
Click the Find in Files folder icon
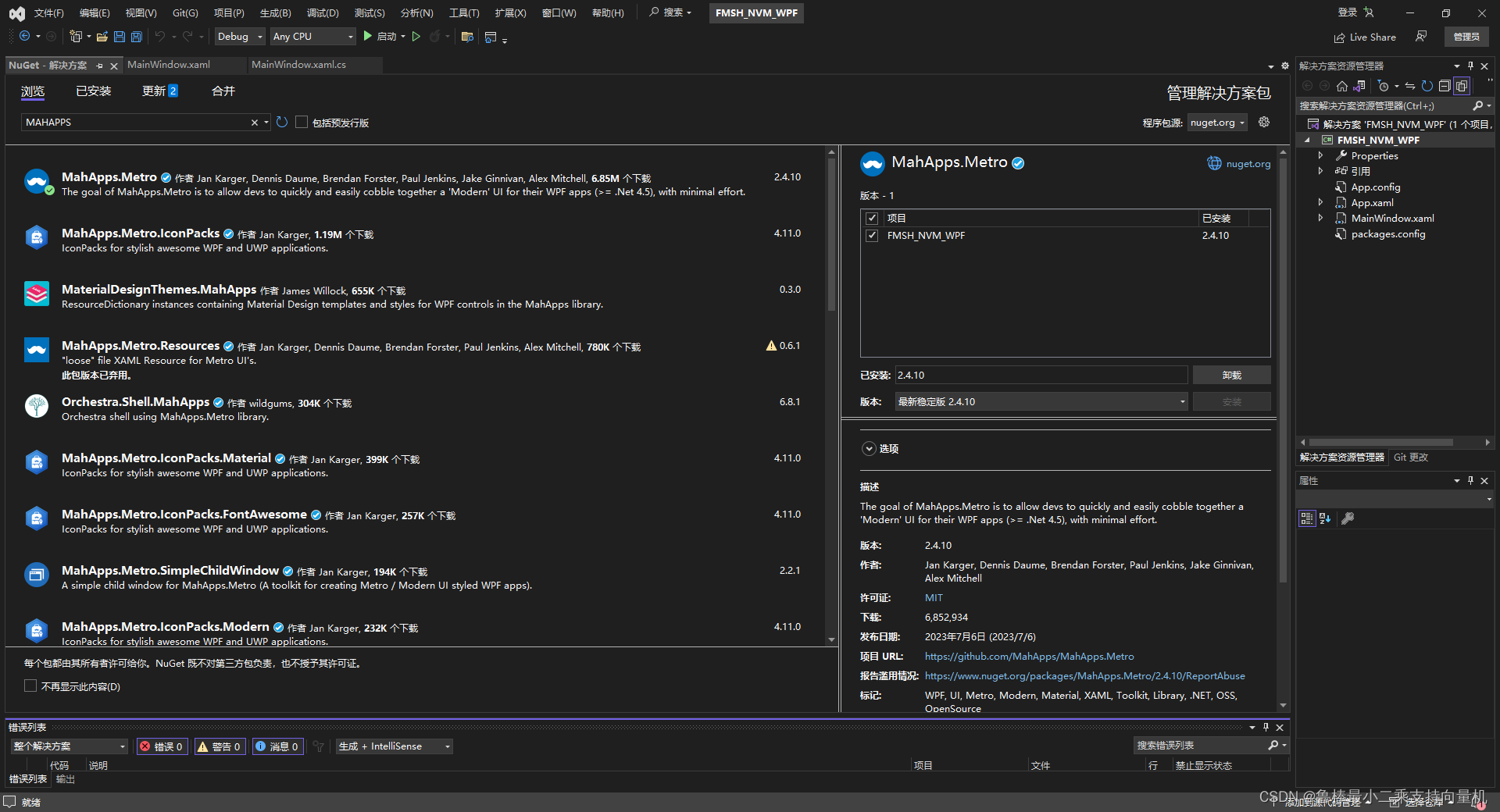click(467, 37)
